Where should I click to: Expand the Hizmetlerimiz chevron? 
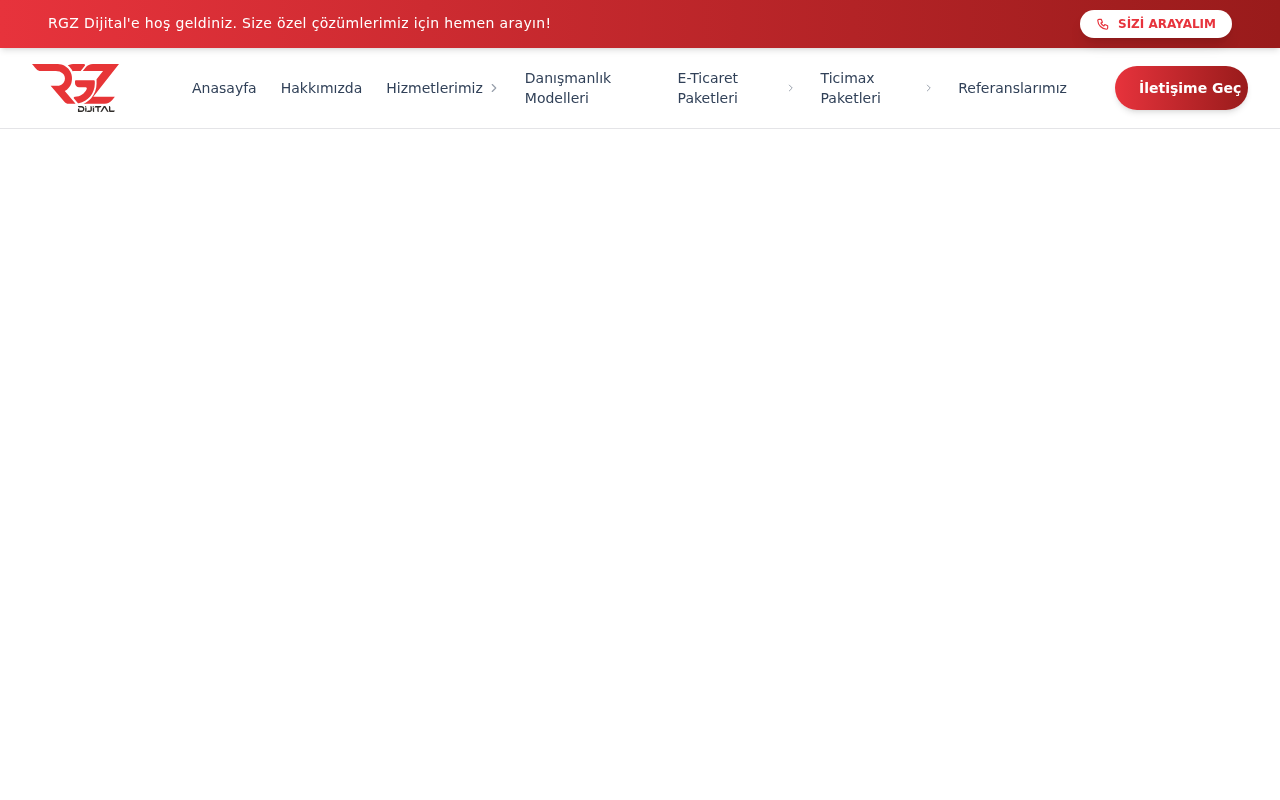[x=494, y=88]
